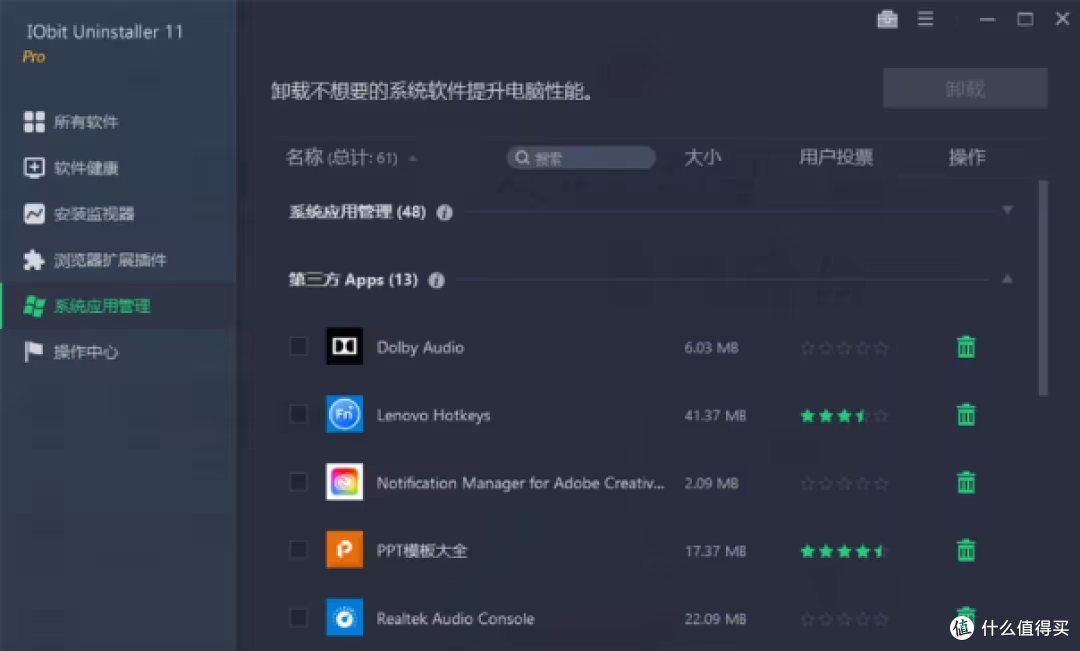The height and width of the screenshot is (651, 1080).
Task: Expand the 系统应用管理 (48) group arrow
Action: pyautogui.click(x=1007, y=210)
